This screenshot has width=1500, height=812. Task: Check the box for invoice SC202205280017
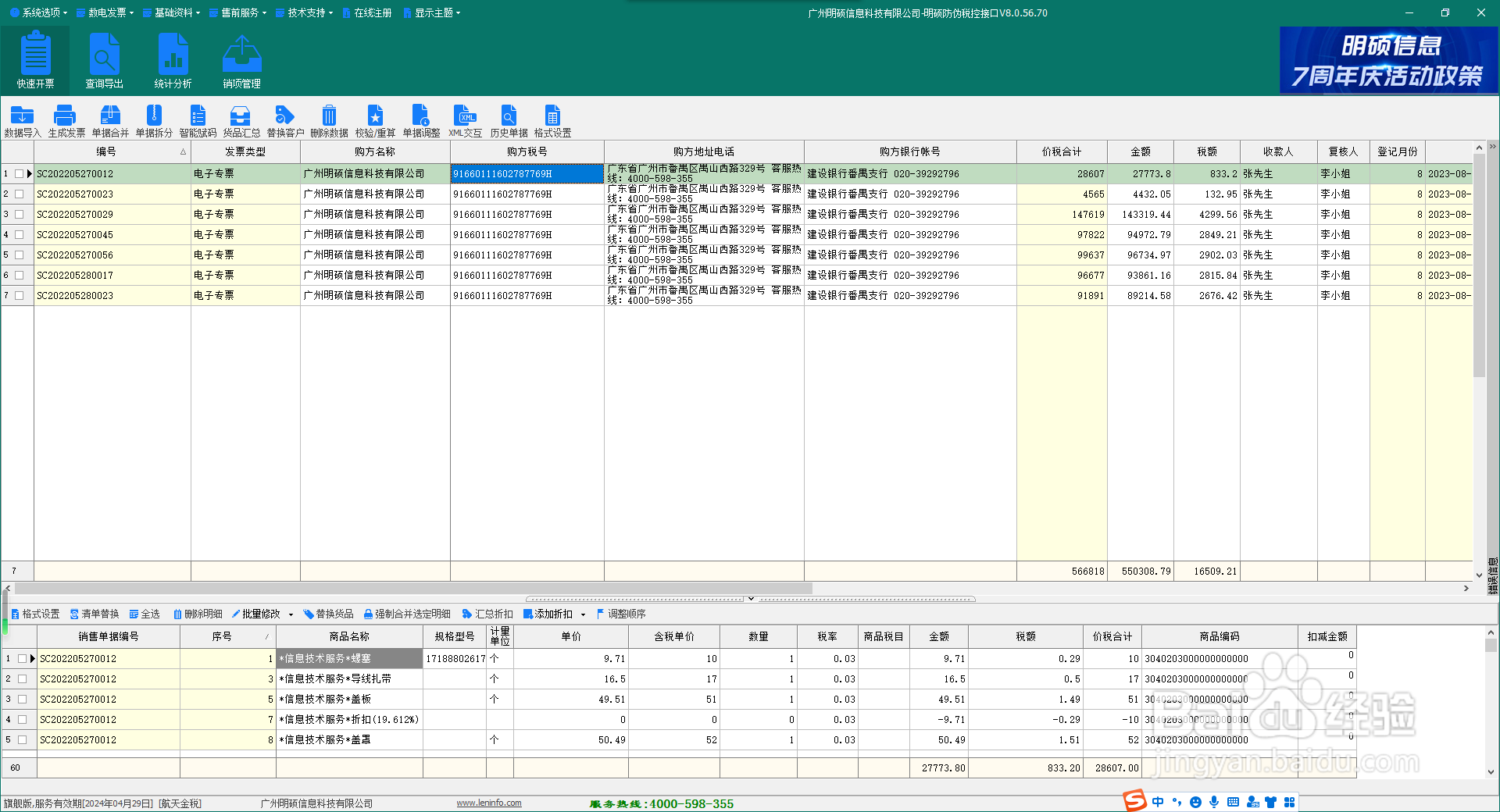tap(20, 276)
